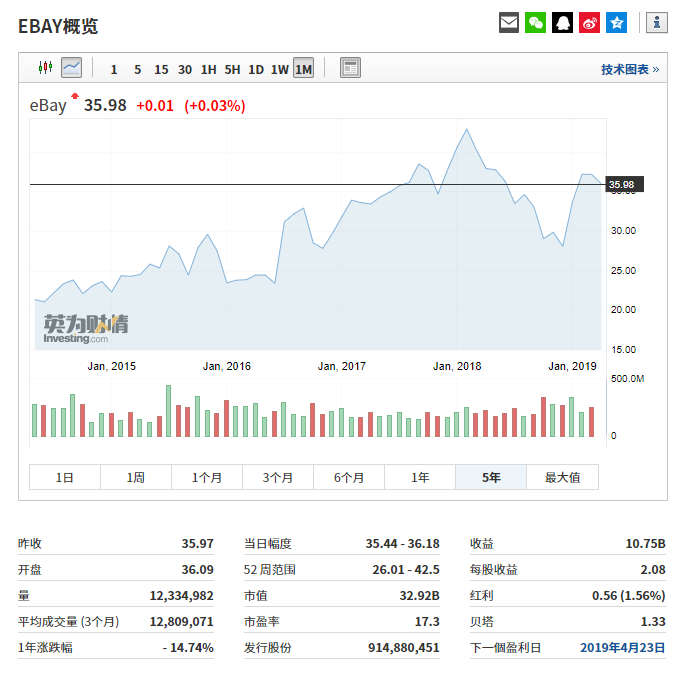The height and width of the screenshot is (673, 677).
Task: Set the chart interval to 5 minutes
Action: [x=138, y=70]
